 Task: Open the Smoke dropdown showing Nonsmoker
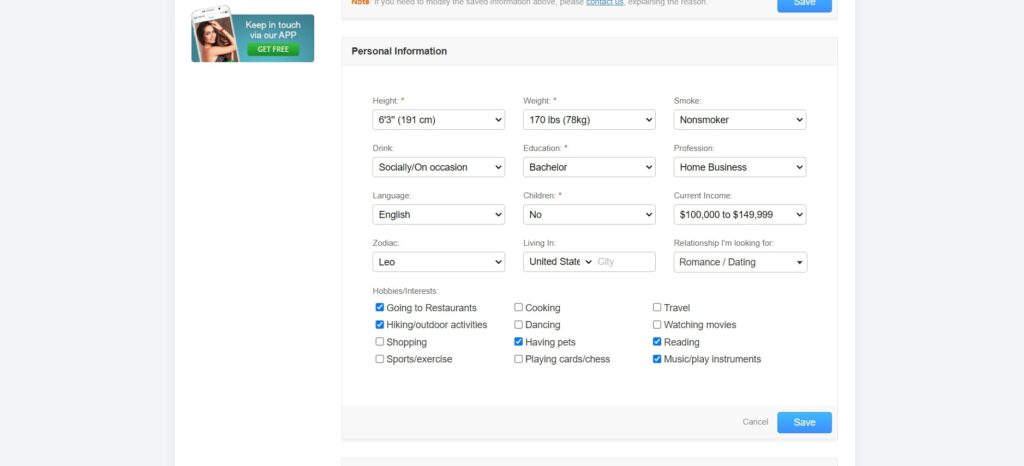pyautogui.click(x=740, y=120)
